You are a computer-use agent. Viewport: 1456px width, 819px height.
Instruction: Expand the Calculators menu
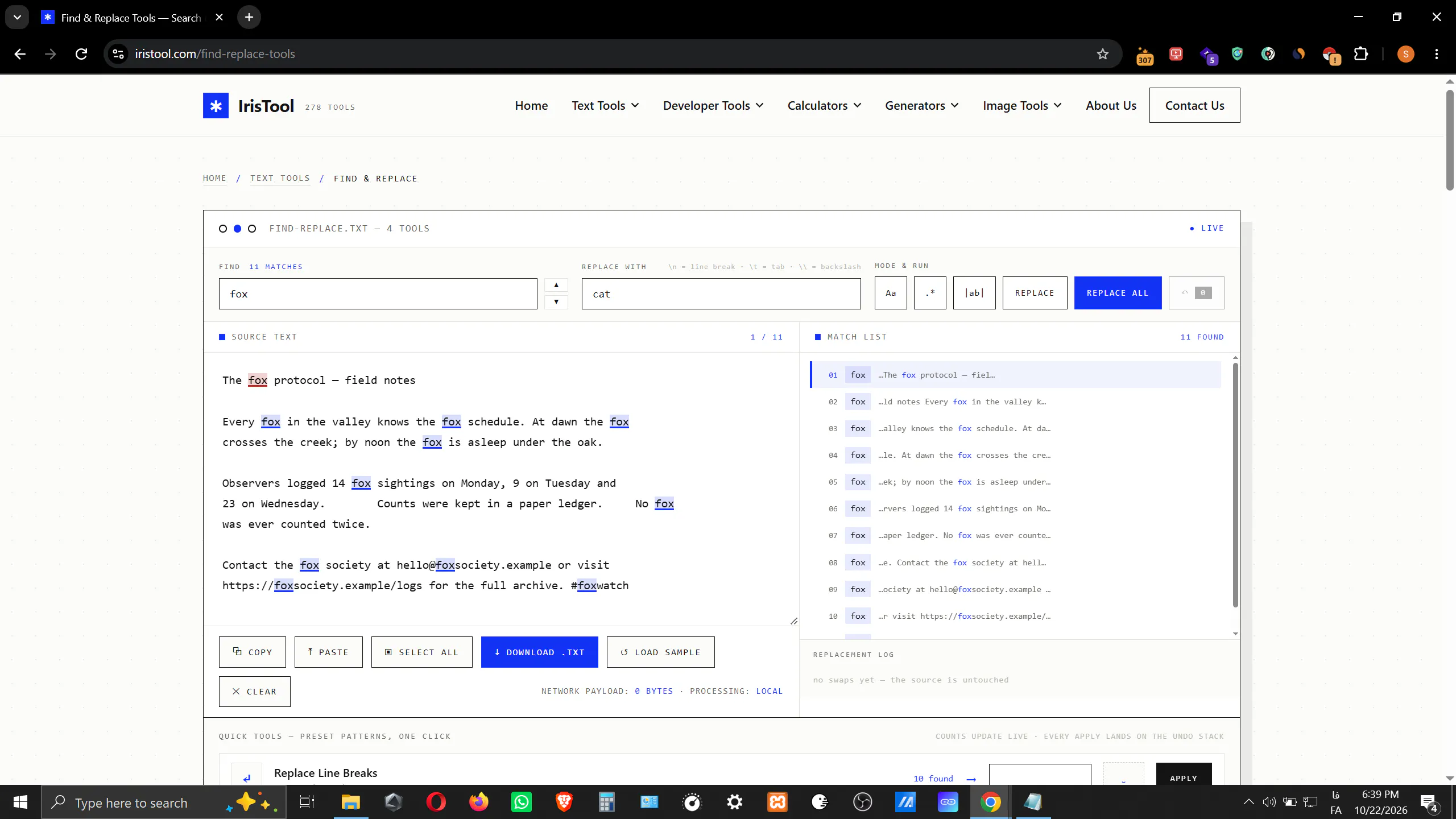point(824,106)
